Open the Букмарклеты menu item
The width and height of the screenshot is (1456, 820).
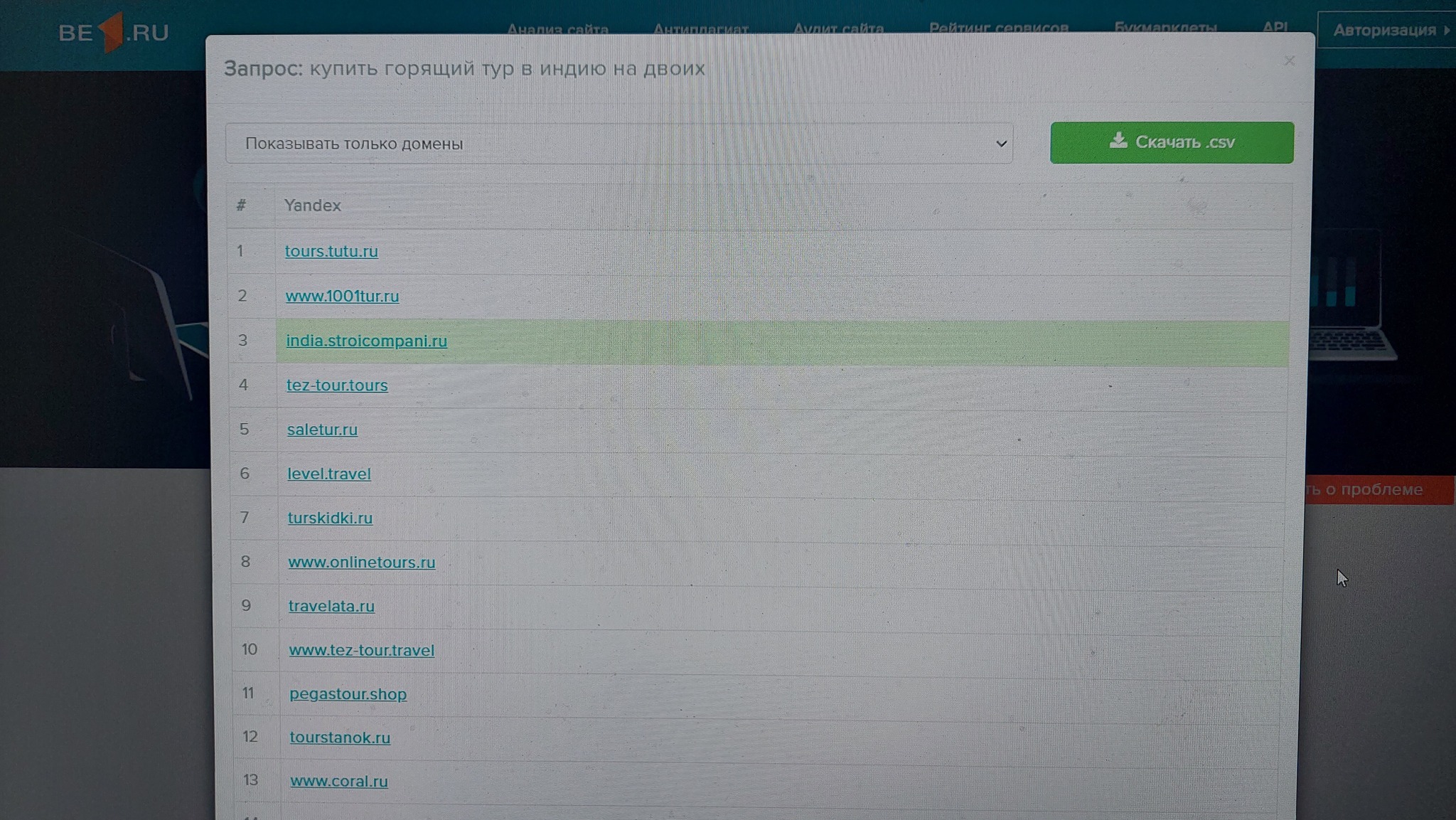[1165, 27]
